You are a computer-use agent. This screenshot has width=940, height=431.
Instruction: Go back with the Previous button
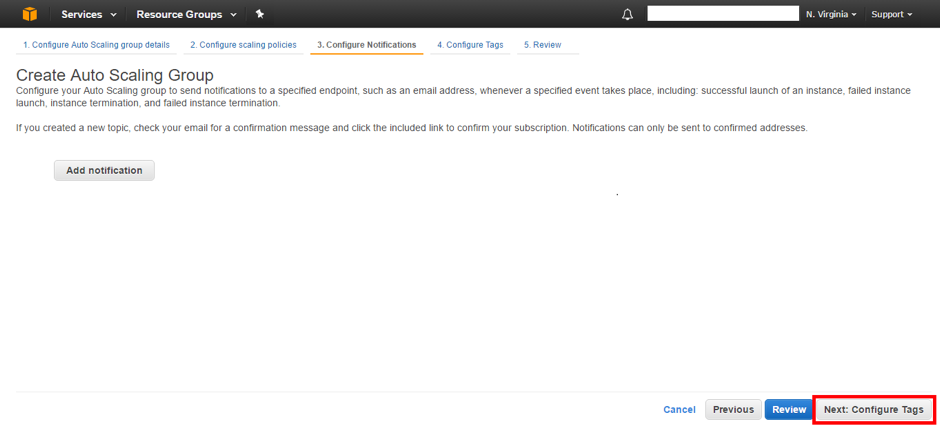(x=733, y=409)
